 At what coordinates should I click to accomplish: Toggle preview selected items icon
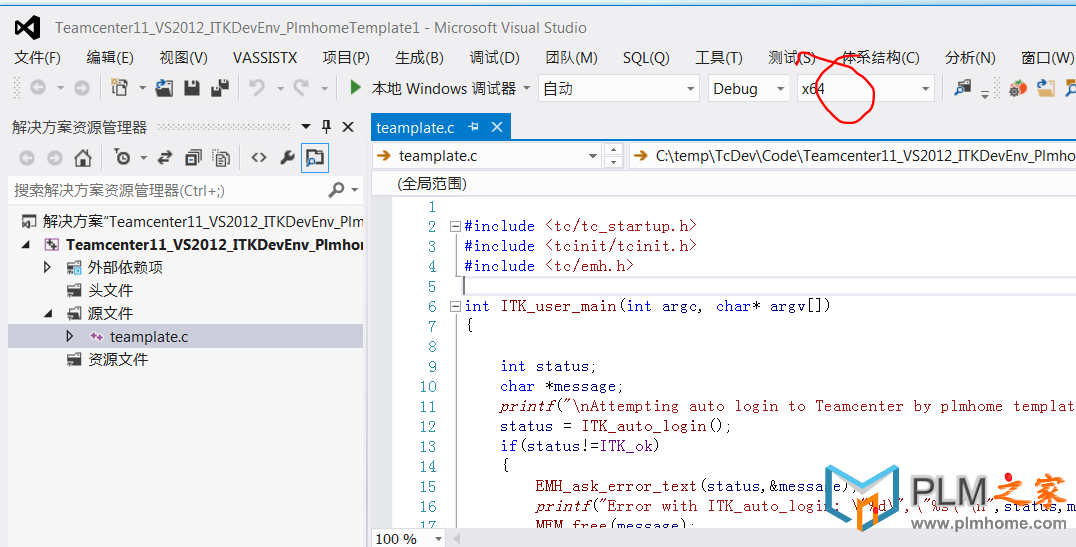click(315, 158)
